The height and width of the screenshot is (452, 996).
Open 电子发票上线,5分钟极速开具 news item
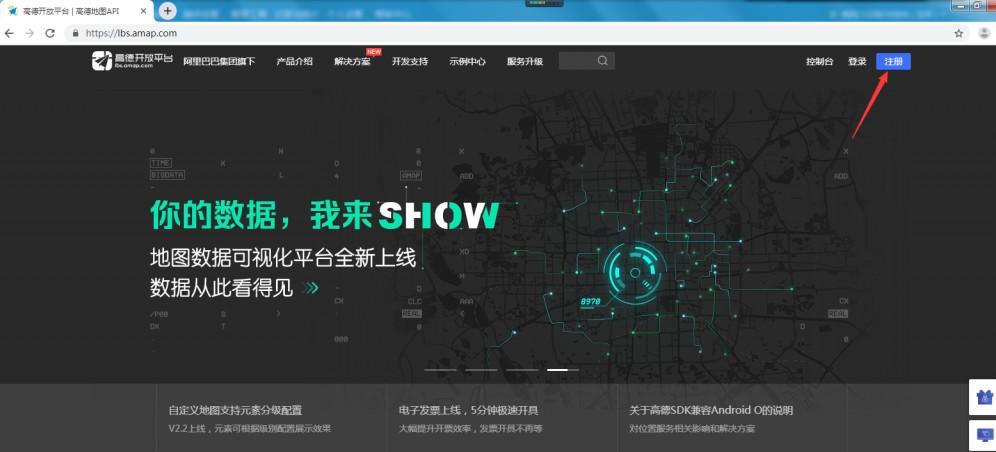coord(469,410)
